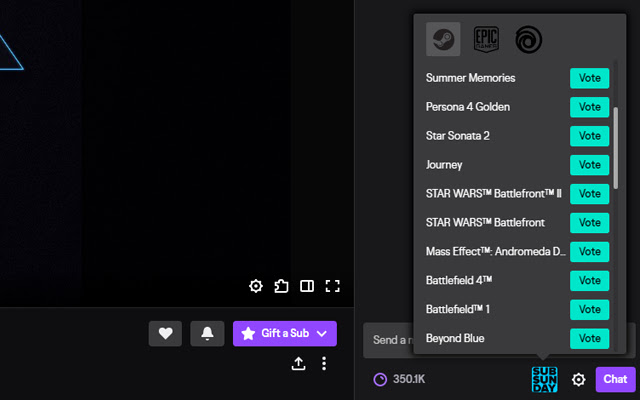The width and height of the screenshot is (640, 400).
Task: Open the more options vertical ellipsis
Action: (x=324, y=364)
